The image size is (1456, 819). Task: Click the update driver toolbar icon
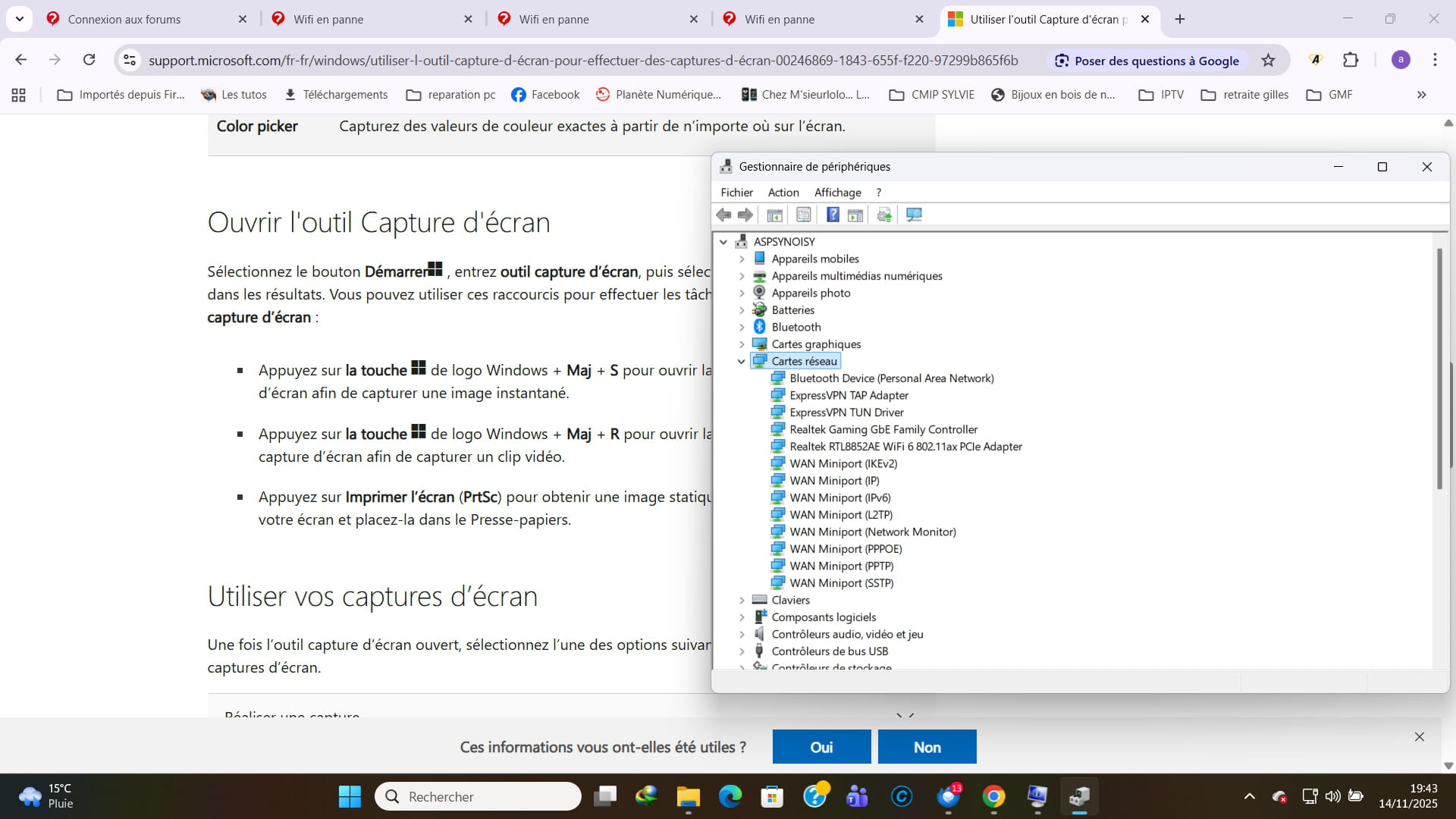pyautogui.click(x=884, y=215)
